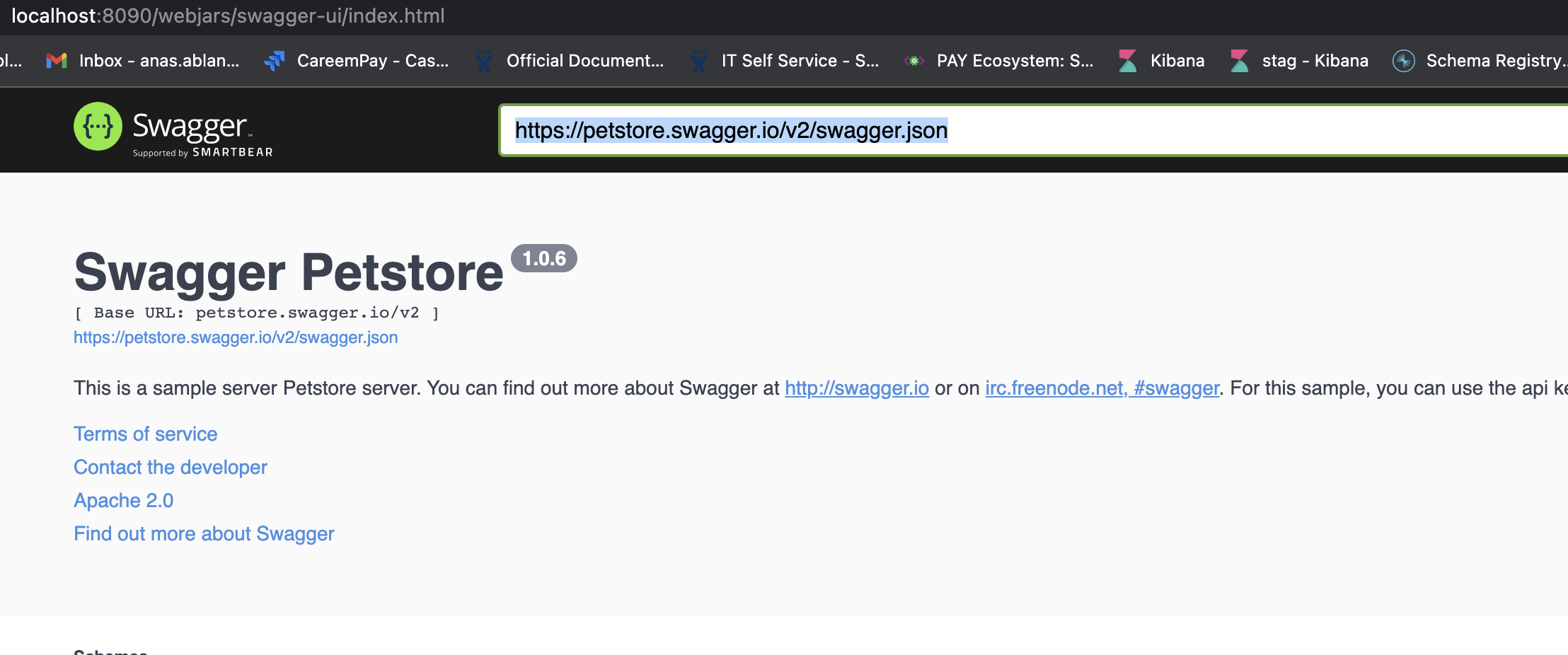Click the stag - Kibana bookmark icon
The width and height of the screenshot is (1568, 655).
pyautogui.click(x=1239, y=60)
